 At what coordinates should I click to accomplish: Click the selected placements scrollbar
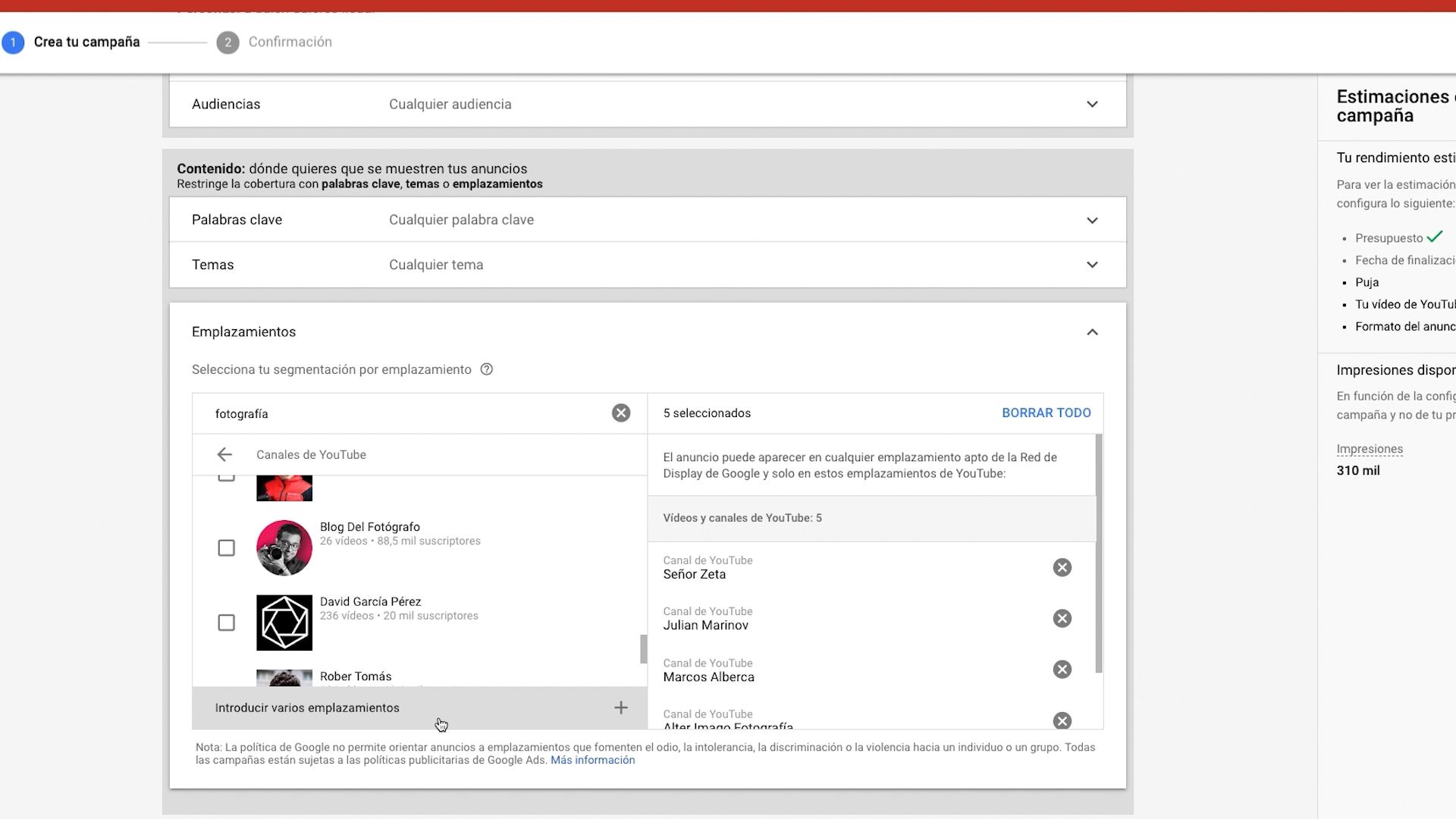coord(1099,554)
